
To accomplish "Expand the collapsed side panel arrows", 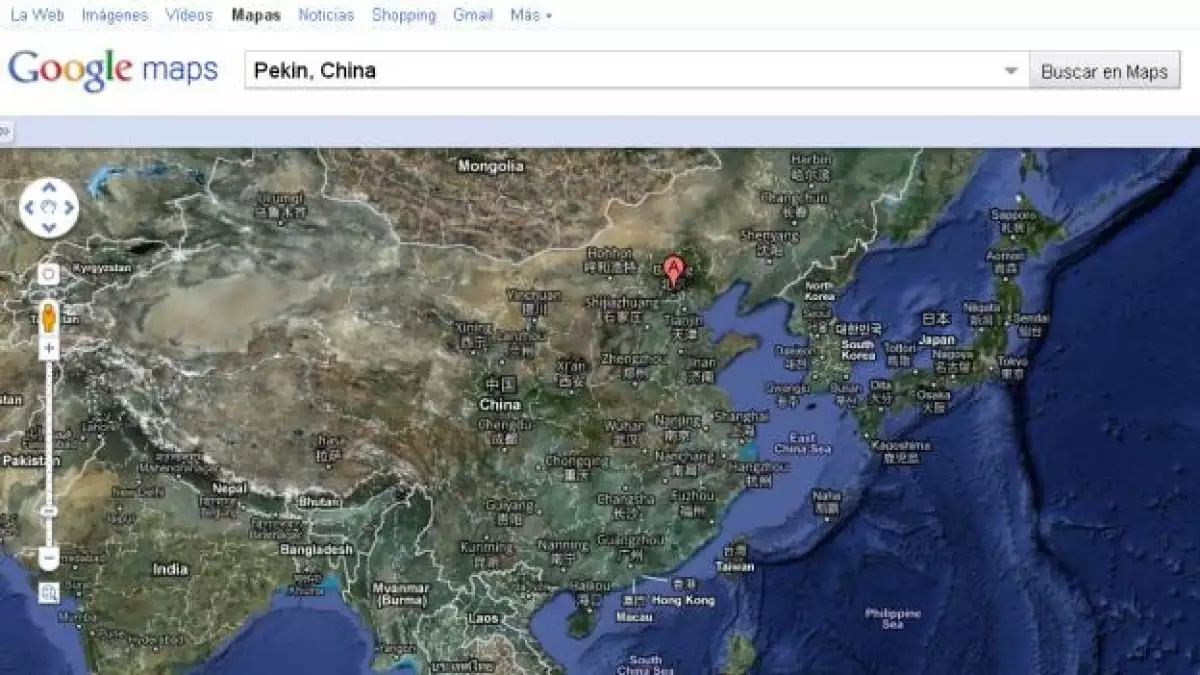I will pyautogui.click(x=5, y=131).
